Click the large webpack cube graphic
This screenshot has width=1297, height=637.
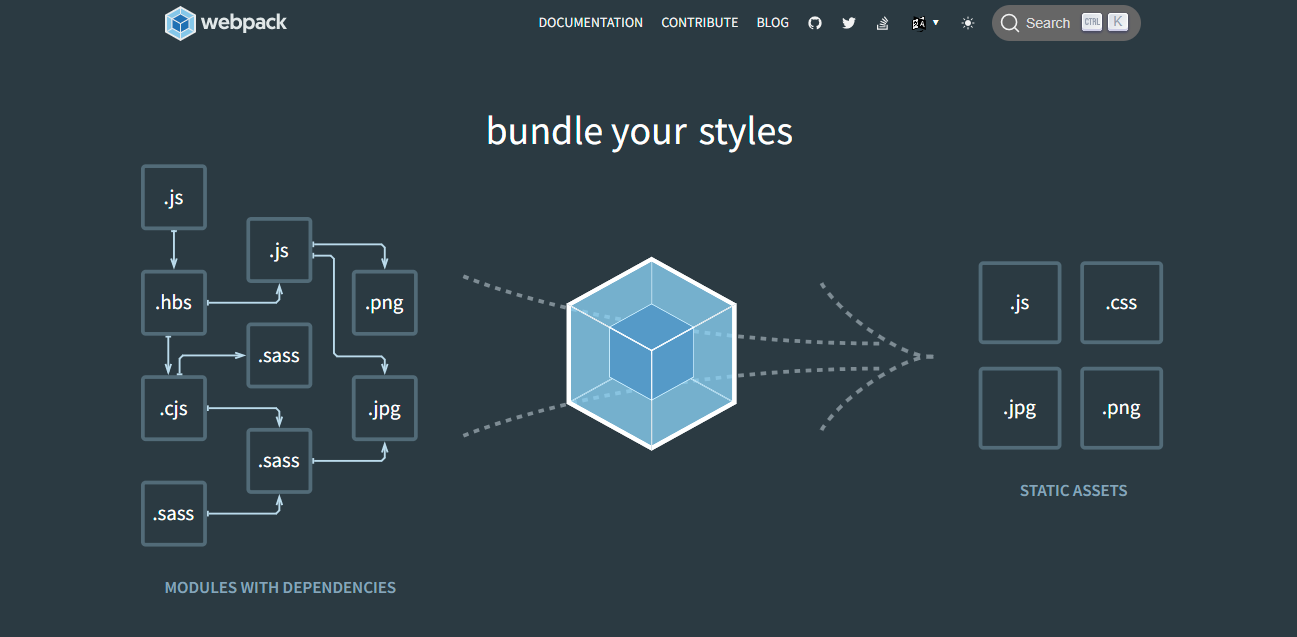pos(652,353)
